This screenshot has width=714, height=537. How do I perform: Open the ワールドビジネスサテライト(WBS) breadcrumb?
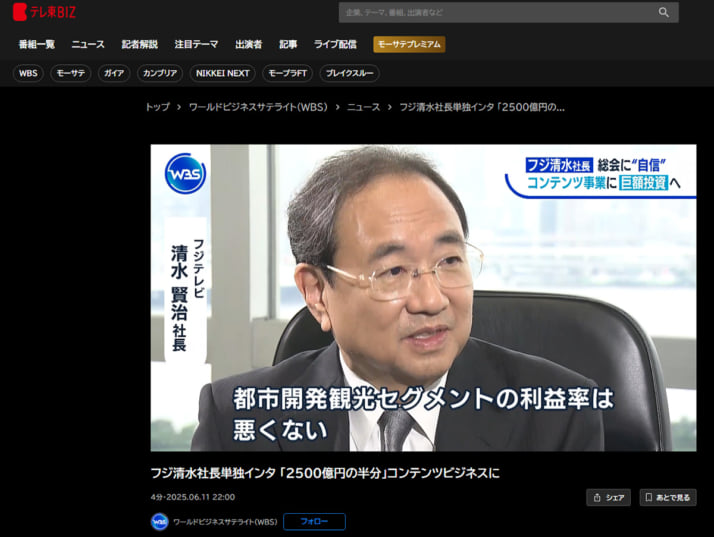pos(258,107)
